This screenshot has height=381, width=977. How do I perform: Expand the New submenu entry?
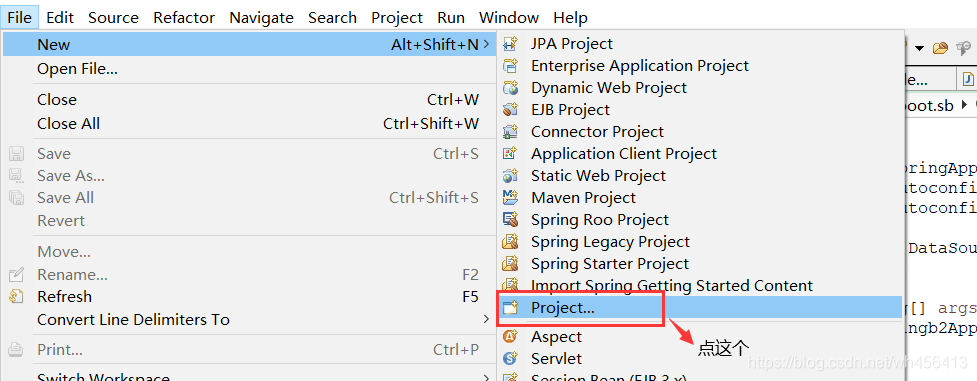pos(249,45)
